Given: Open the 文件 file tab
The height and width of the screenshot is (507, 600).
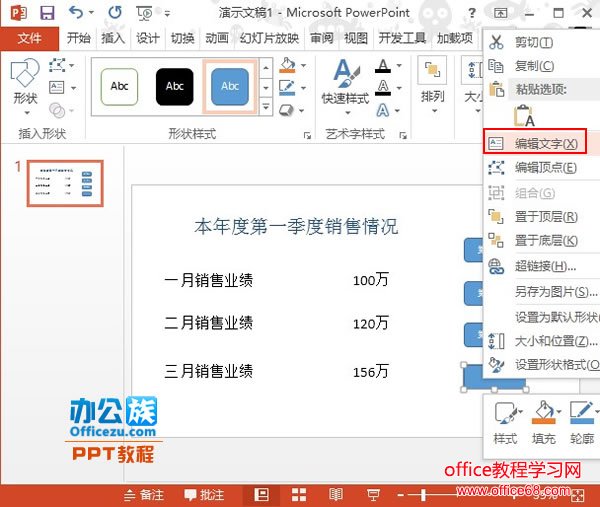Looking at the screenshot, I should (x=29, y=38).
